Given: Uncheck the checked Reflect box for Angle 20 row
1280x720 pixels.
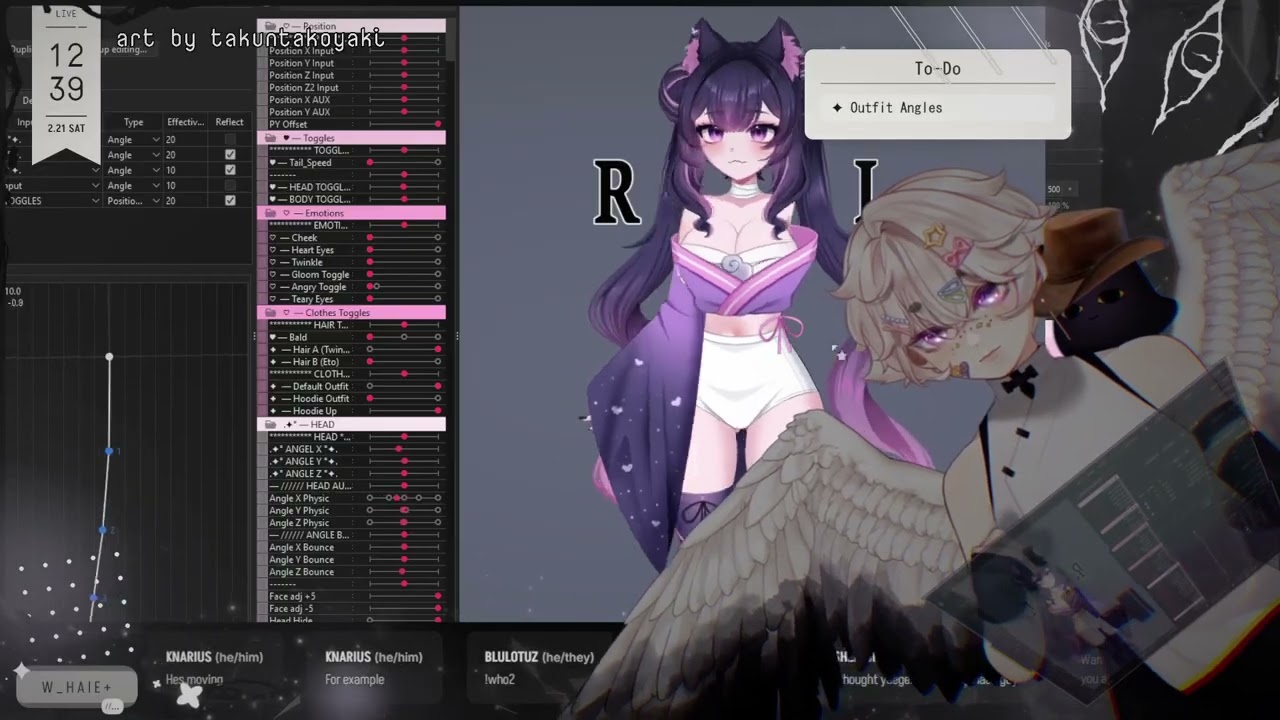Looking at the screenshot, I should click(230, 155).
